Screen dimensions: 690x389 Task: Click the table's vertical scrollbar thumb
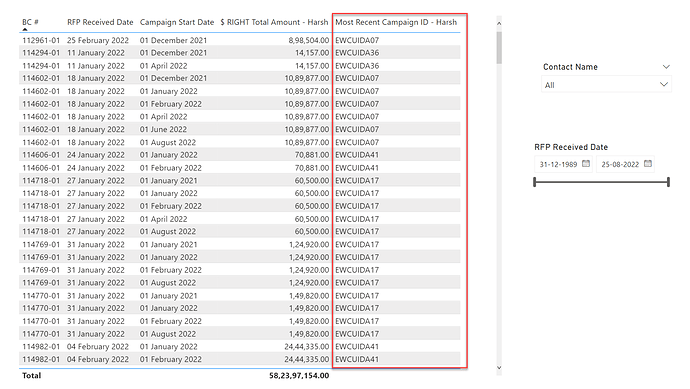pos(499,47)
